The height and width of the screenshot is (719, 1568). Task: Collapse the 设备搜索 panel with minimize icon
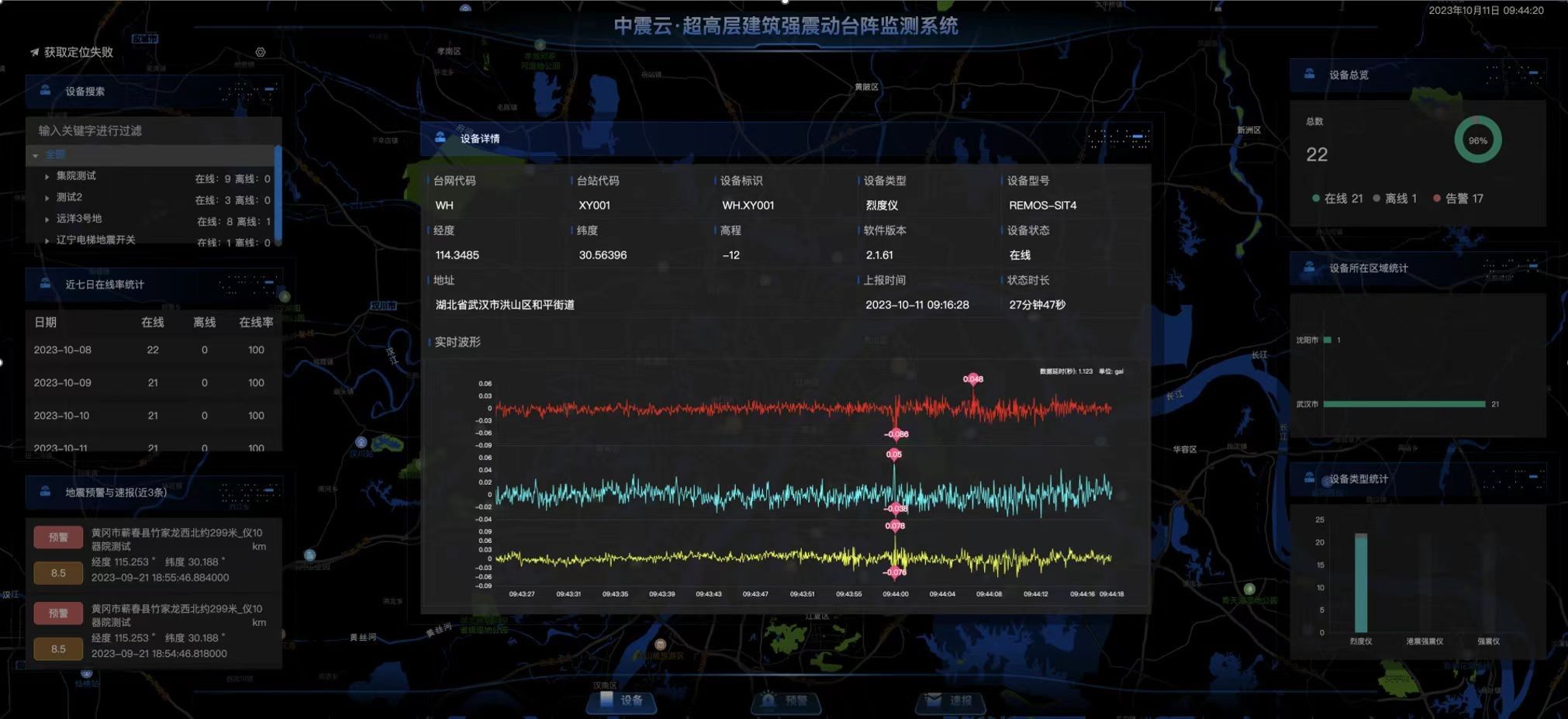click(269, 90)
